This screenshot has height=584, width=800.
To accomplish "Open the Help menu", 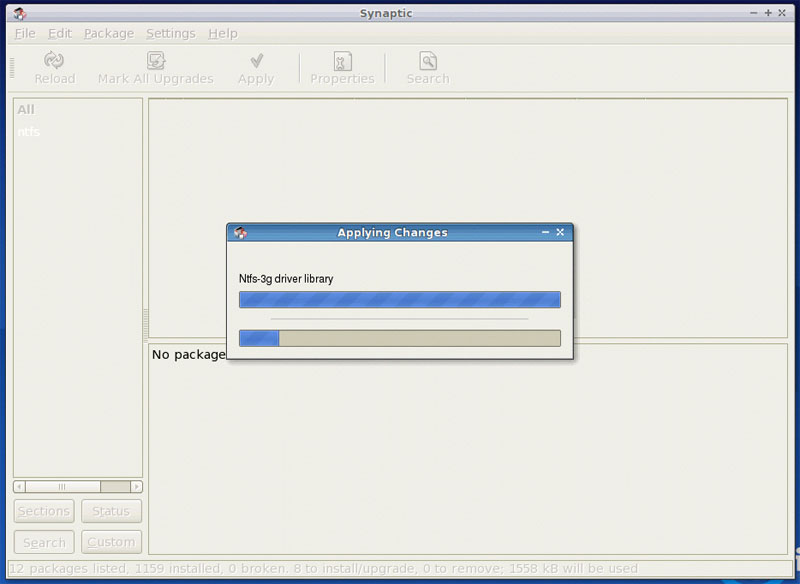I will tap(222, 34).
